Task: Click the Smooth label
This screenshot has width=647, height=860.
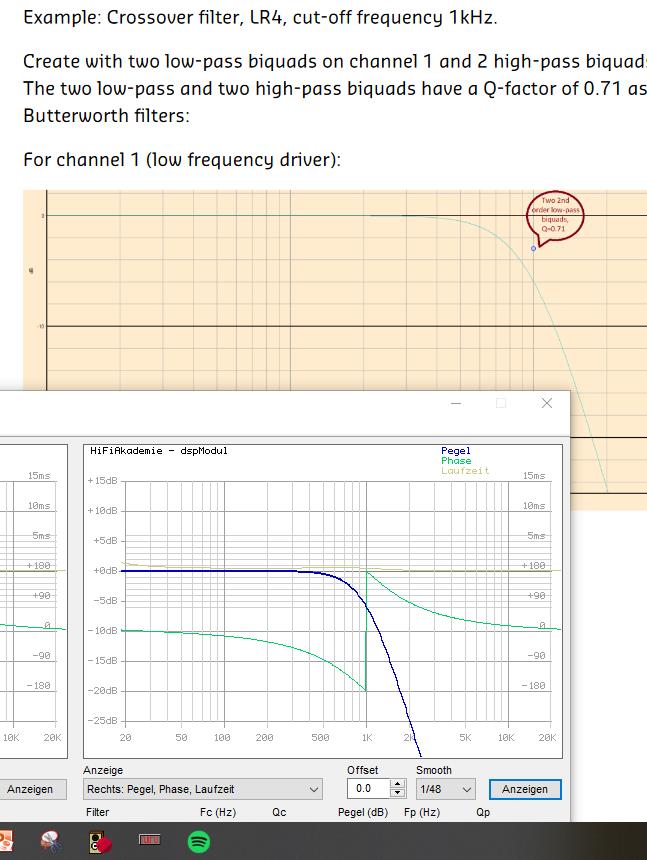Action: 434,770
